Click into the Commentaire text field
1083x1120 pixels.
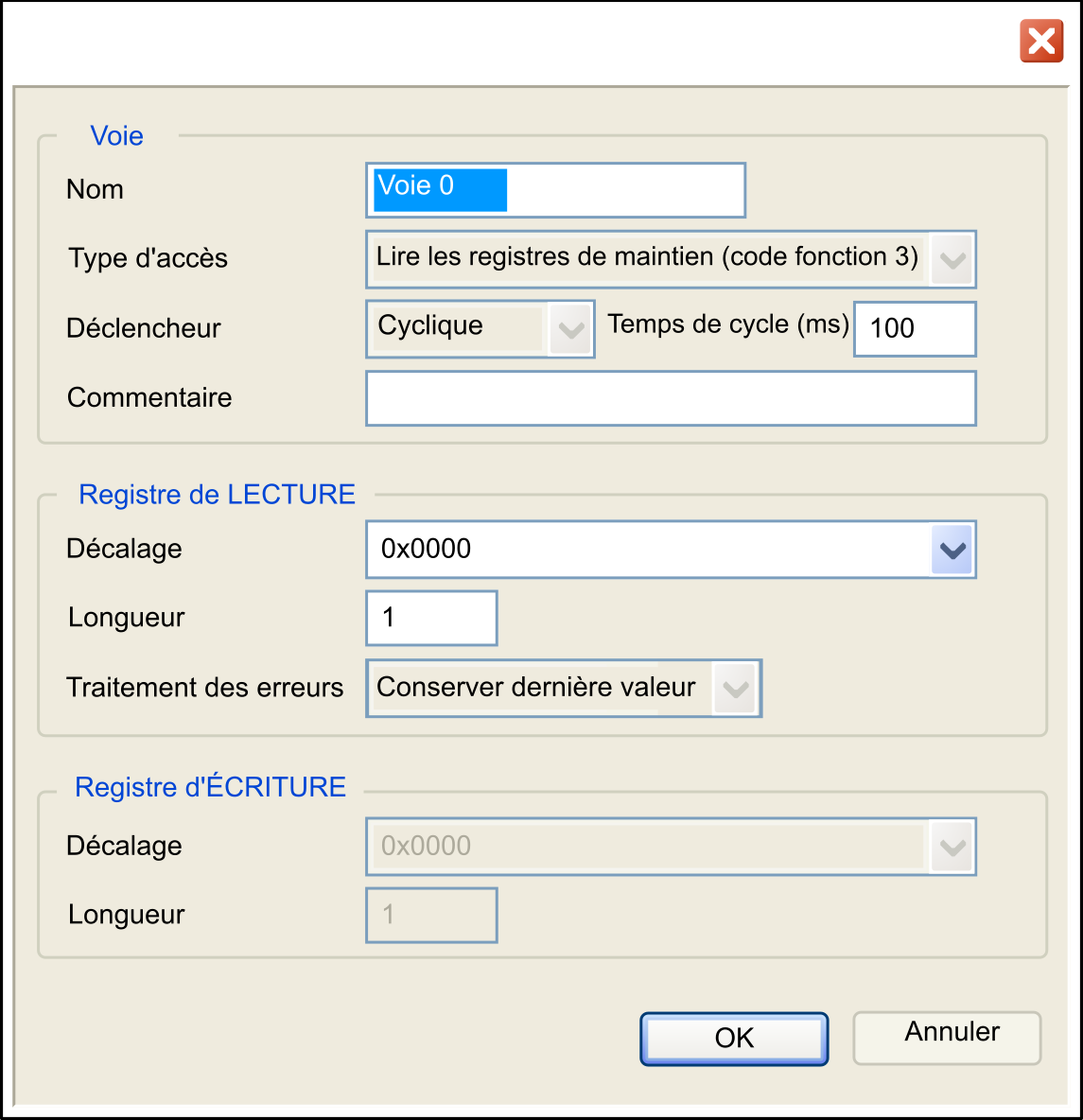click(671, 398)
